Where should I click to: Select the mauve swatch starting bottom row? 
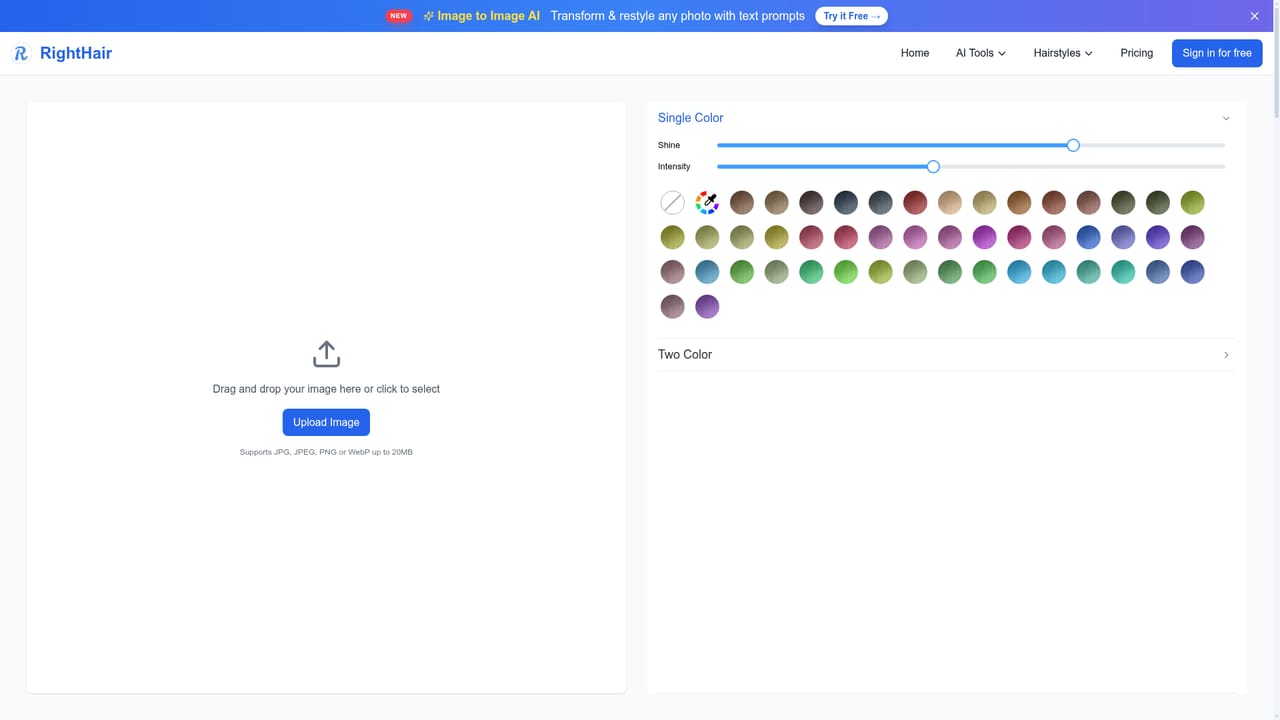tap(673, 306)
